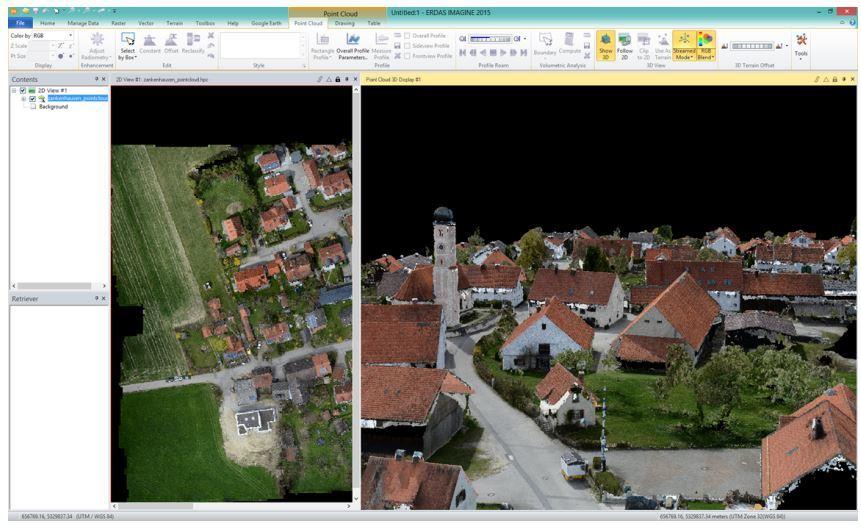Check the Background layer checkbox

pos(32,106)
